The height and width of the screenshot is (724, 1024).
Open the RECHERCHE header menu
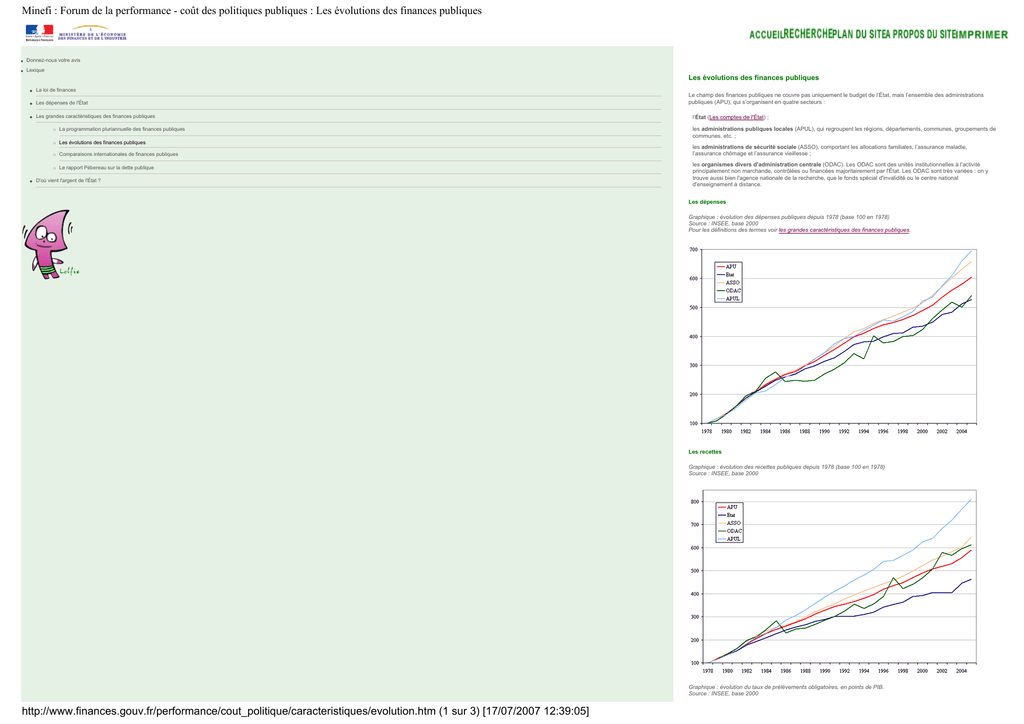(809, 34)
